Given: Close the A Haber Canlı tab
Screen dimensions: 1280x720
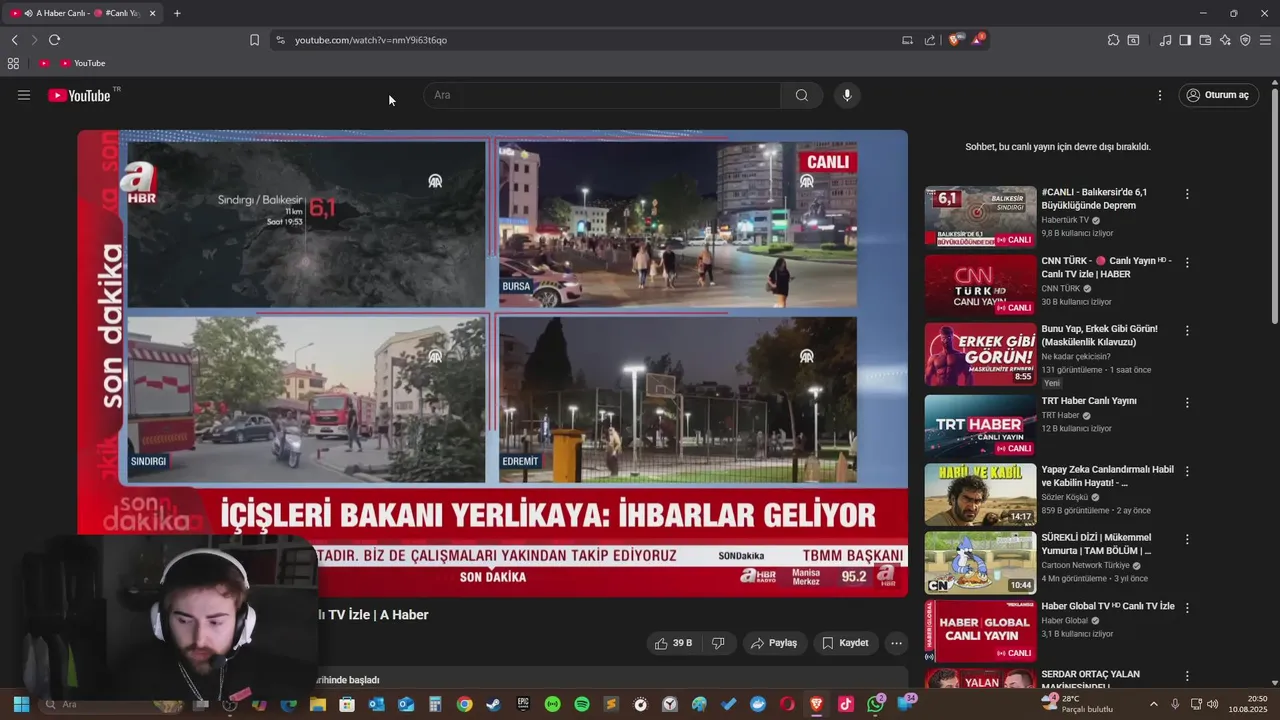Looking at the screenshot, I should pos(153,13).
